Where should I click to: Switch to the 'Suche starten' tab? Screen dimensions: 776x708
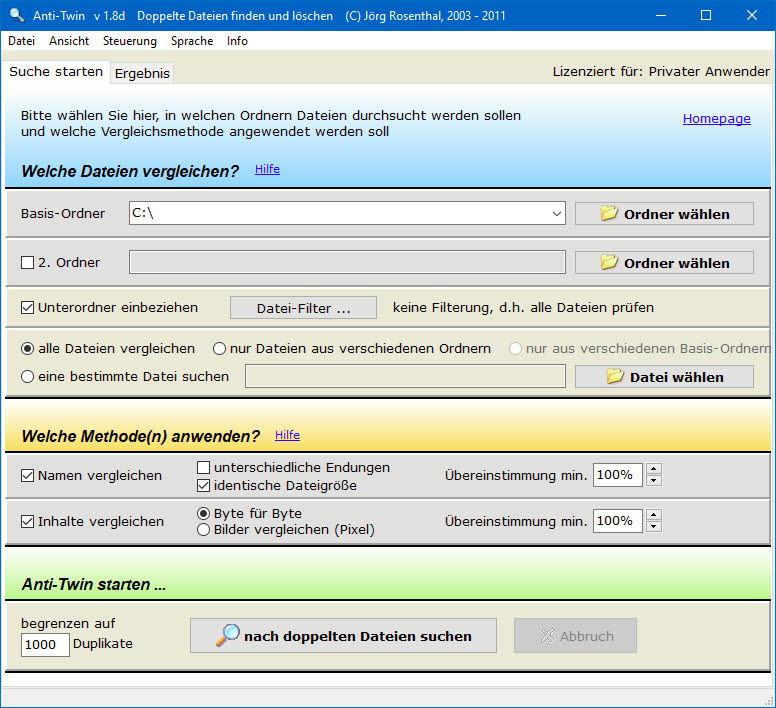[56, 72]
